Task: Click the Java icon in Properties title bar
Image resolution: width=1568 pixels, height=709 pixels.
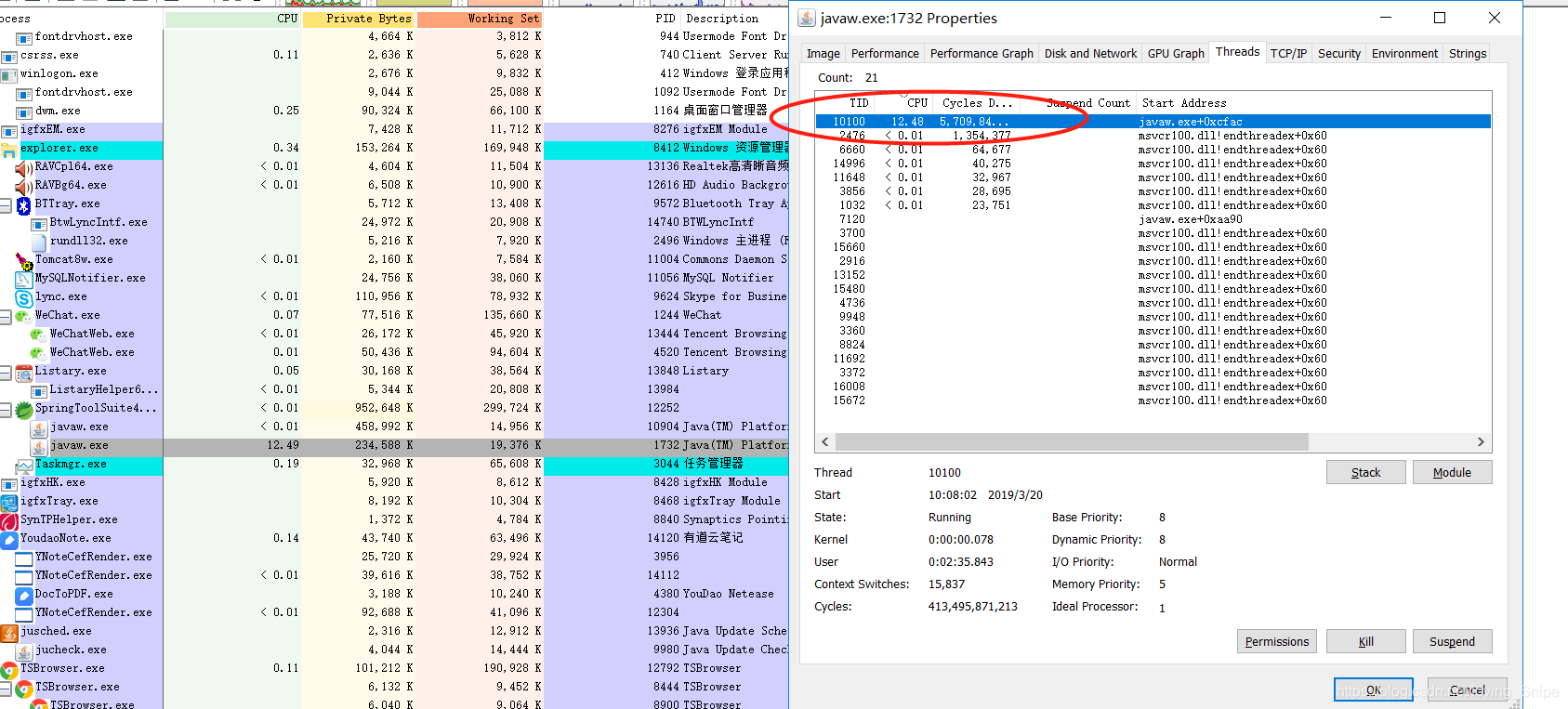Action: coord(807,19)
